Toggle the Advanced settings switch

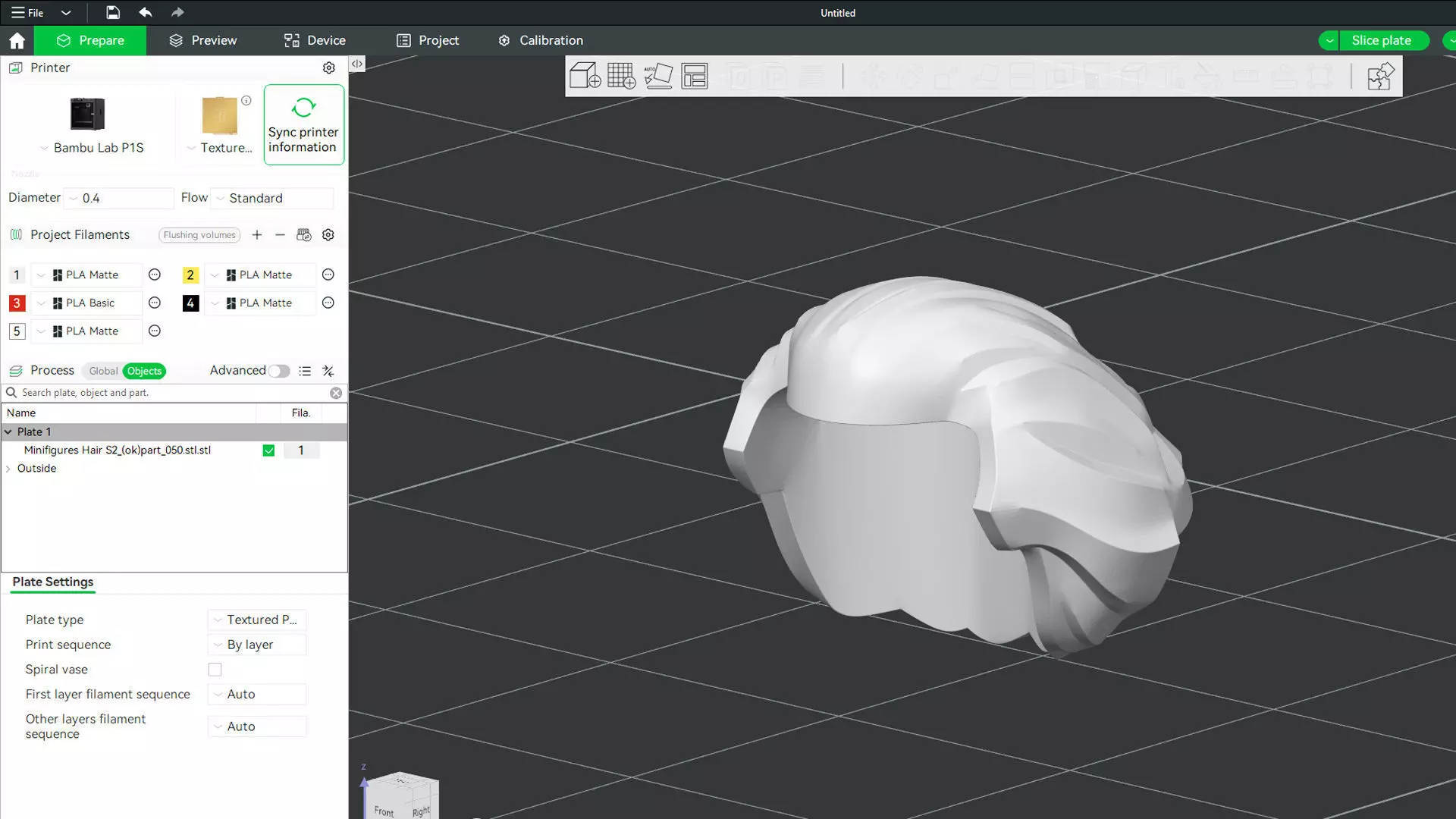(278, 371)
